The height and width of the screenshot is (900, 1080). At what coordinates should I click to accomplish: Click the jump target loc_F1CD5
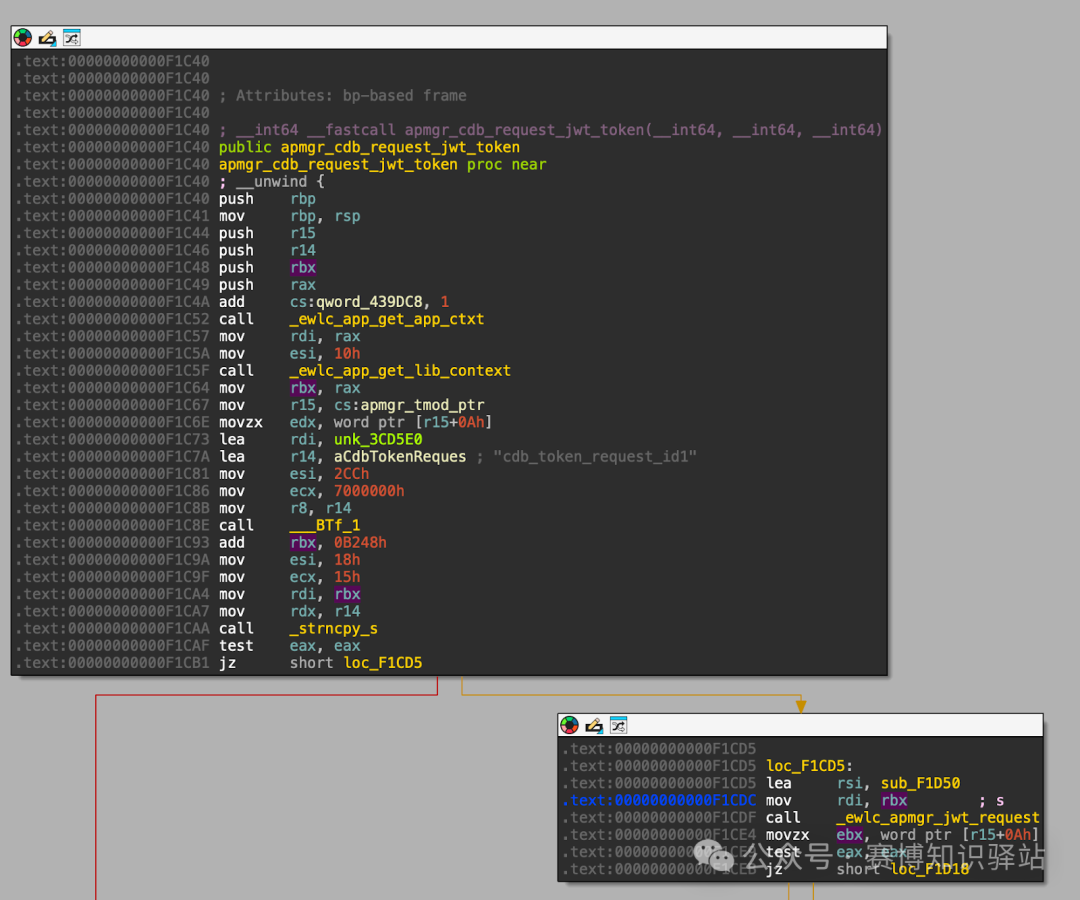click(x=383, y=662)
